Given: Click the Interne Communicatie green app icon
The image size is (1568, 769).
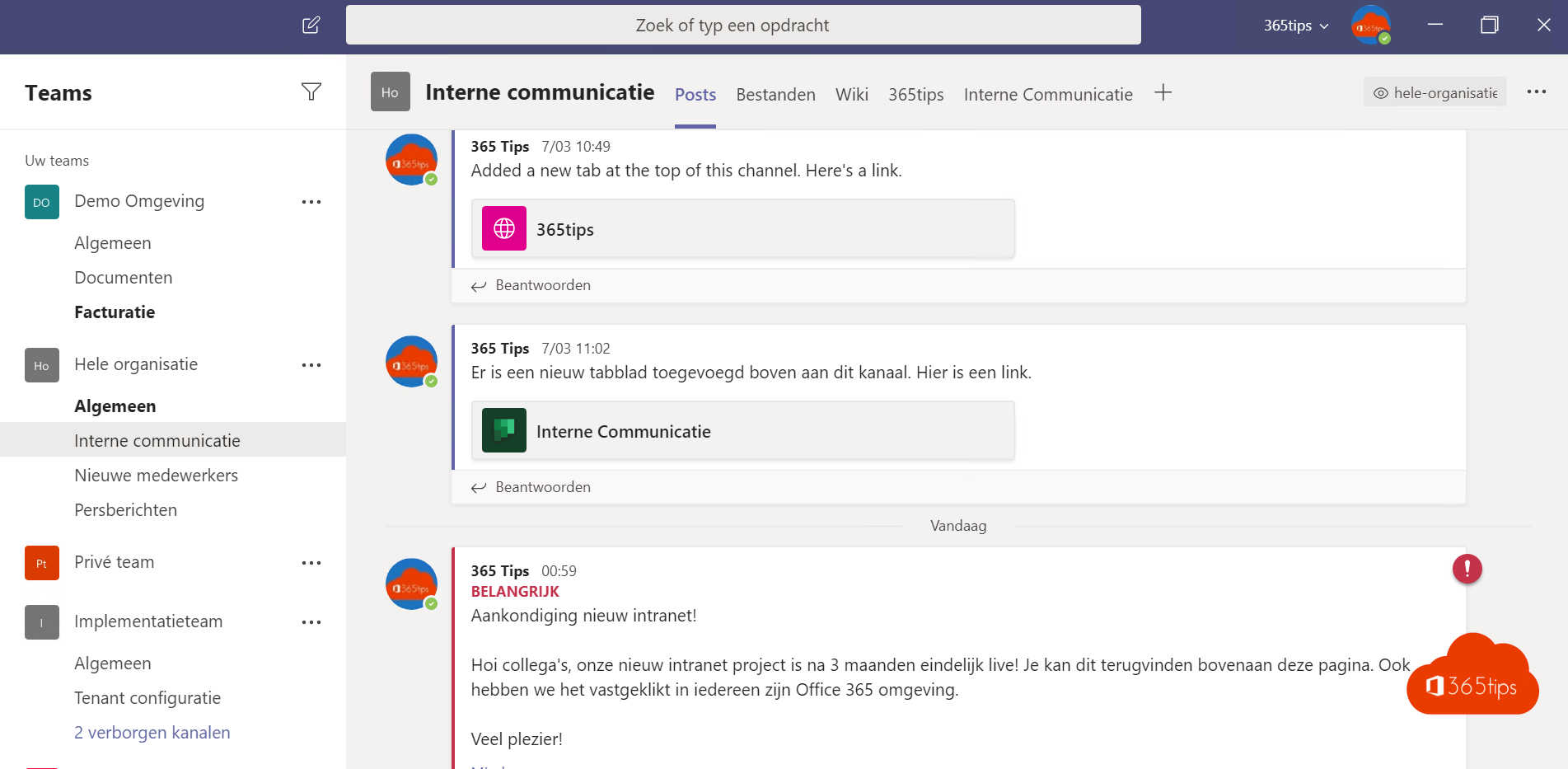Looking at the screenshot, I should [x=504, y=430].
